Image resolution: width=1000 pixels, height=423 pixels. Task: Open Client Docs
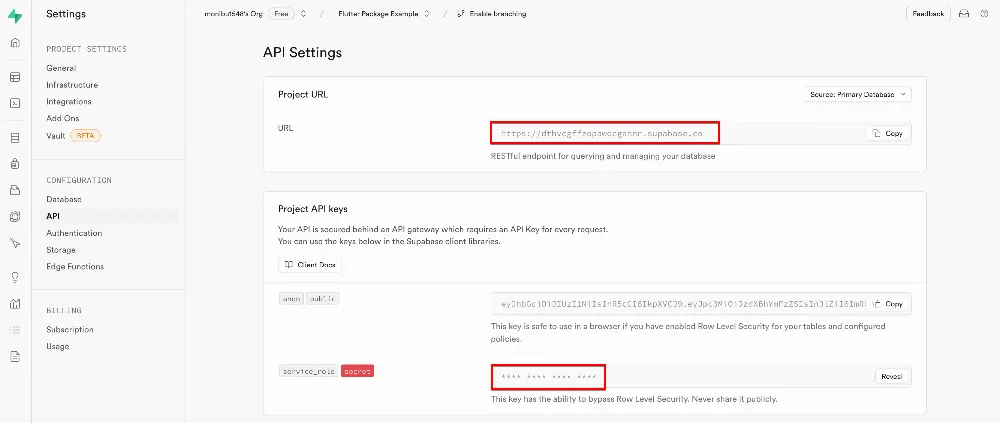coord(310,265)
